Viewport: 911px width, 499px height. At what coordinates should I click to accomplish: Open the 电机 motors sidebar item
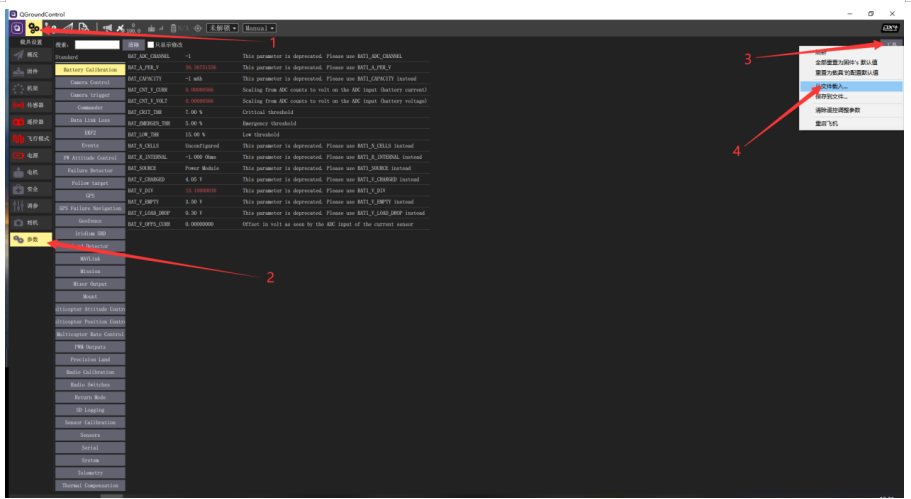point(31,173)
